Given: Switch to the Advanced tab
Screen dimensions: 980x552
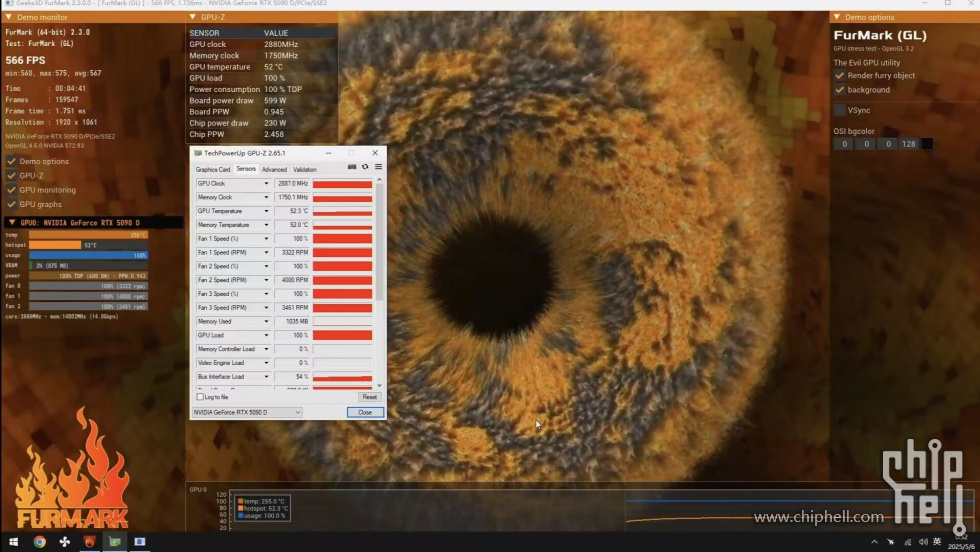Looking at the screenshot, I should point(274,169).
